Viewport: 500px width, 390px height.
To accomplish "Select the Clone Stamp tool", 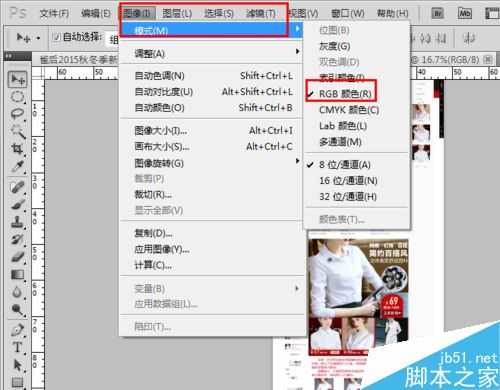I will pyautogui.click(x=17, y=222).
